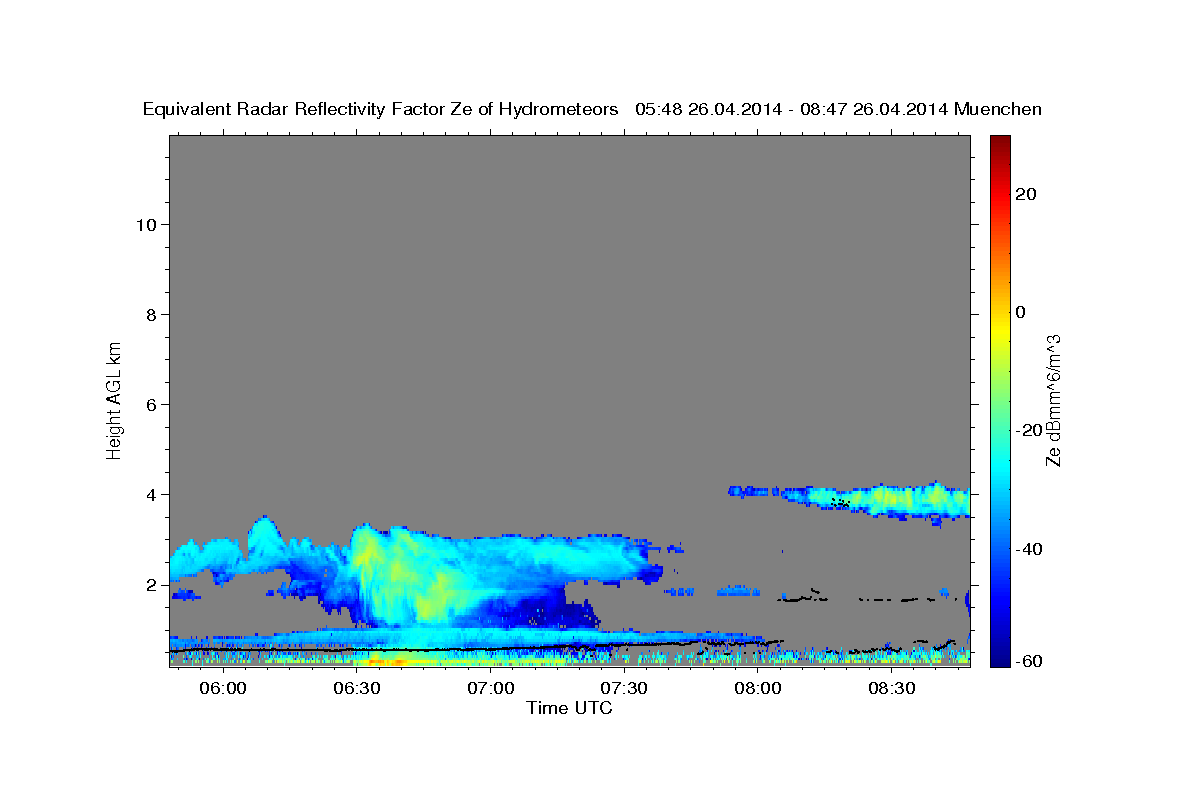Viewport: 1200px width, 800px height.
Task: Click the '07:00' time tick label
Action: tap(491, 689)
